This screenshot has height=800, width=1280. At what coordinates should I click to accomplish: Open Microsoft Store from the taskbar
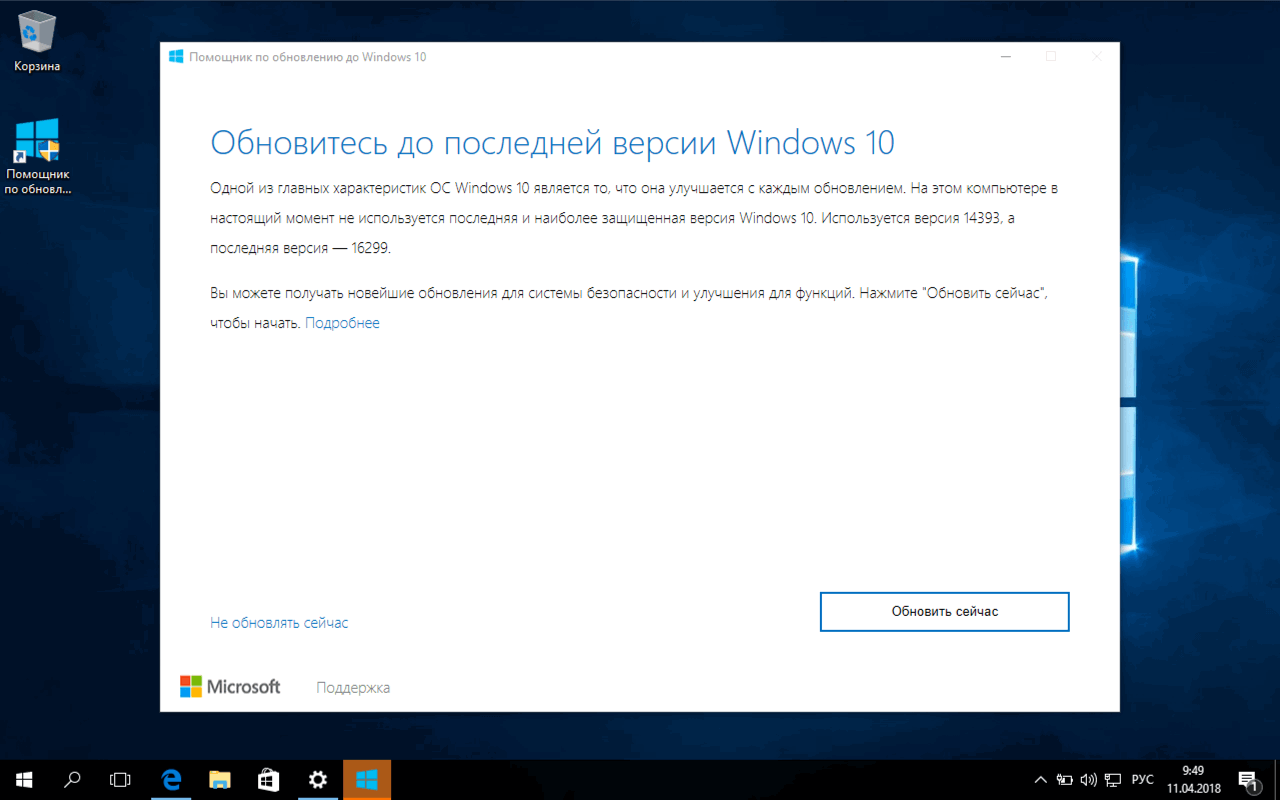[268, 780]
